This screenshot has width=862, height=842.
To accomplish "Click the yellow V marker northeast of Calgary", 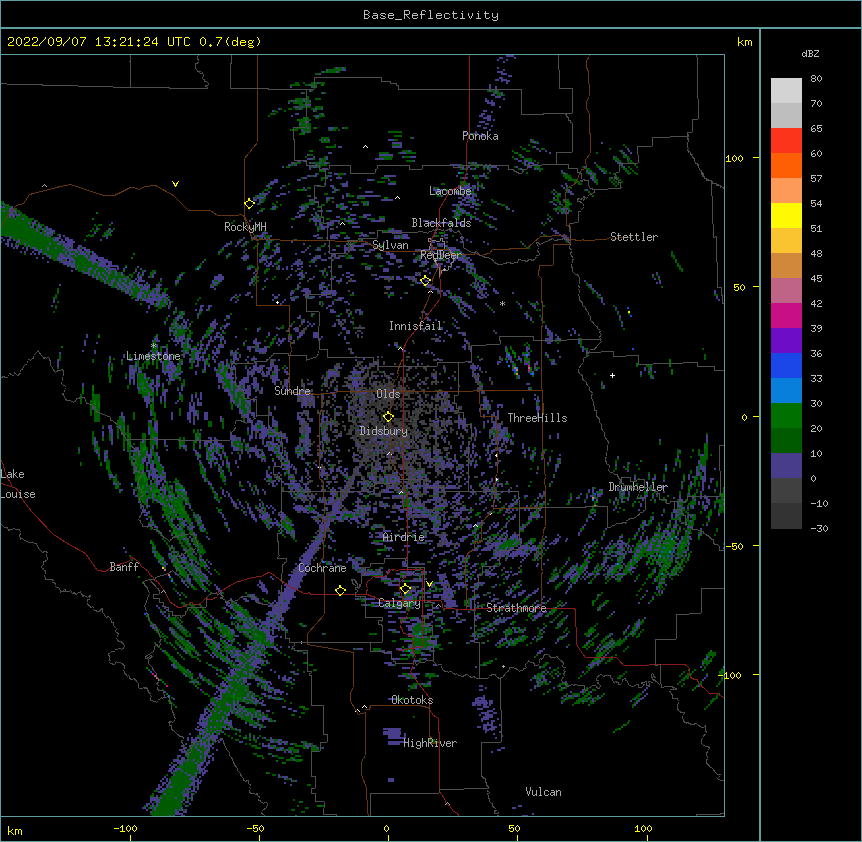I will coord(429,584).
